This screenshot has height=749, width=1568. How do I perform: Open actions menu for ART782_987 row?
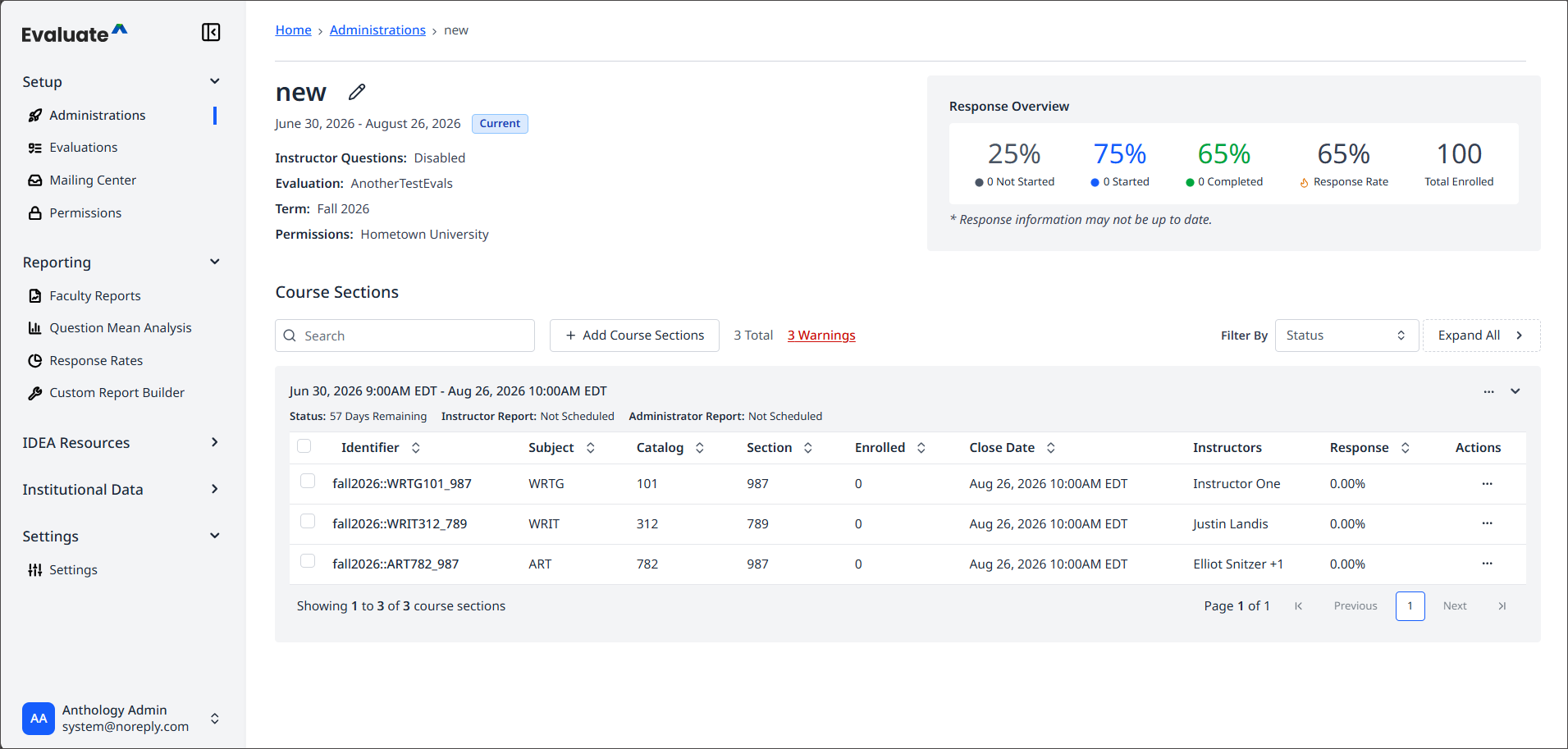click(1487, 564)
